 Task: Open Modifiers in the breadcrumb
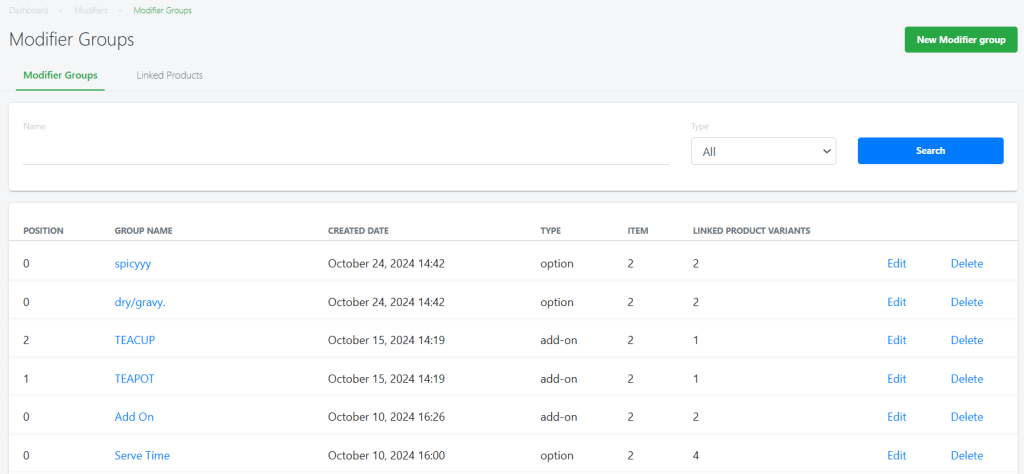tap(91, 10)
